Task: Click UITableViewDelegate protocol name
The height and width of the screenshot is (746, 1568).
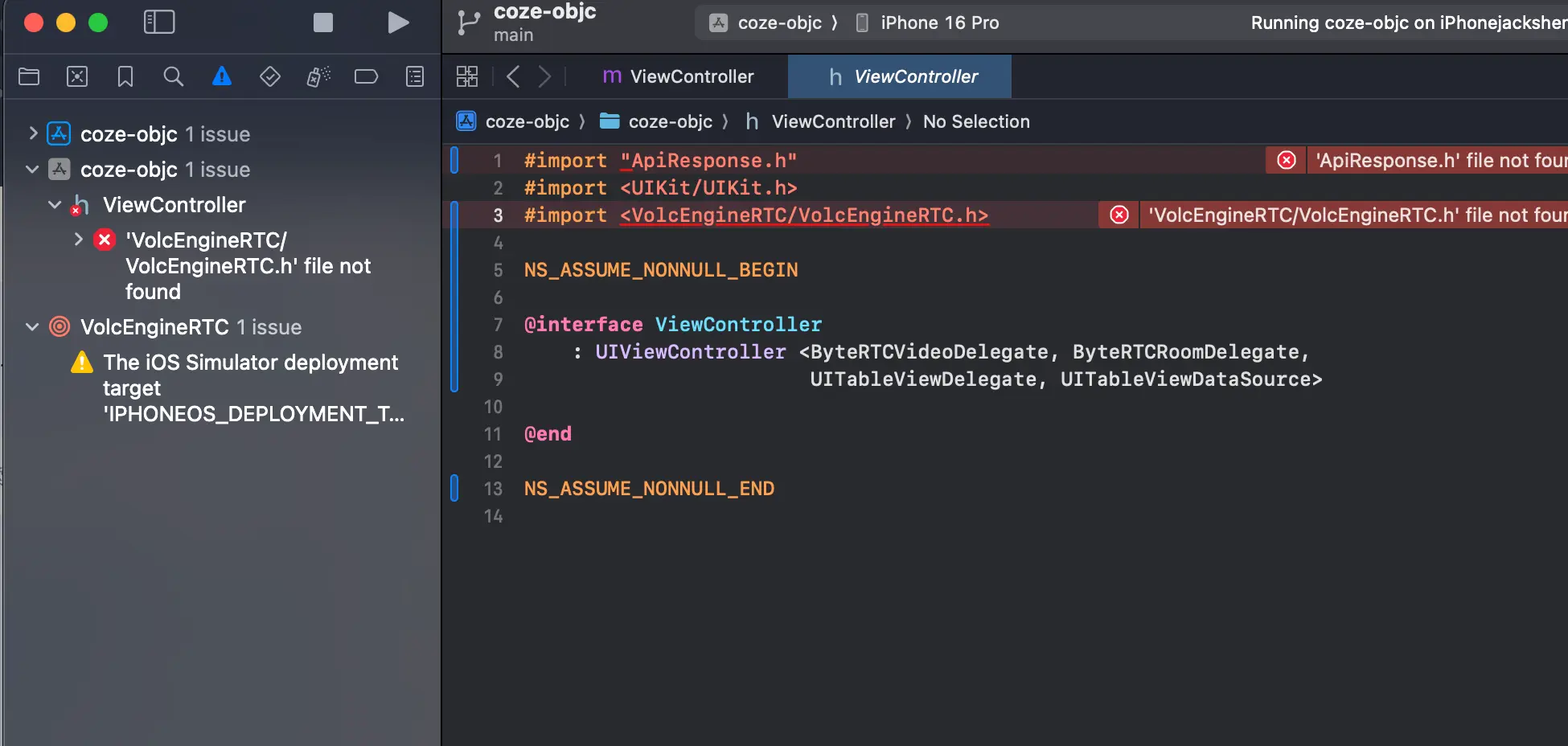Action: (x=923, y=379)
